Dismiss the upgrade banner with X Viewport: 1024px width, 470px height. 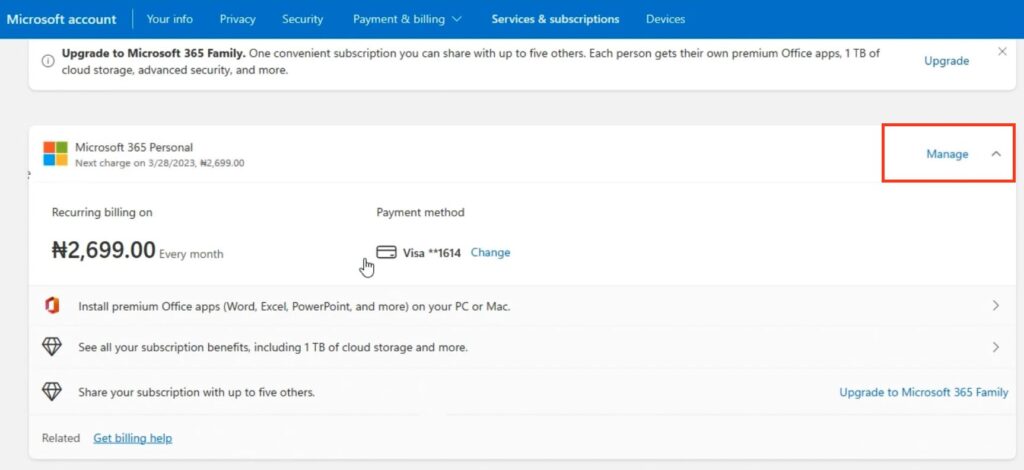[x=1002, y=52]
